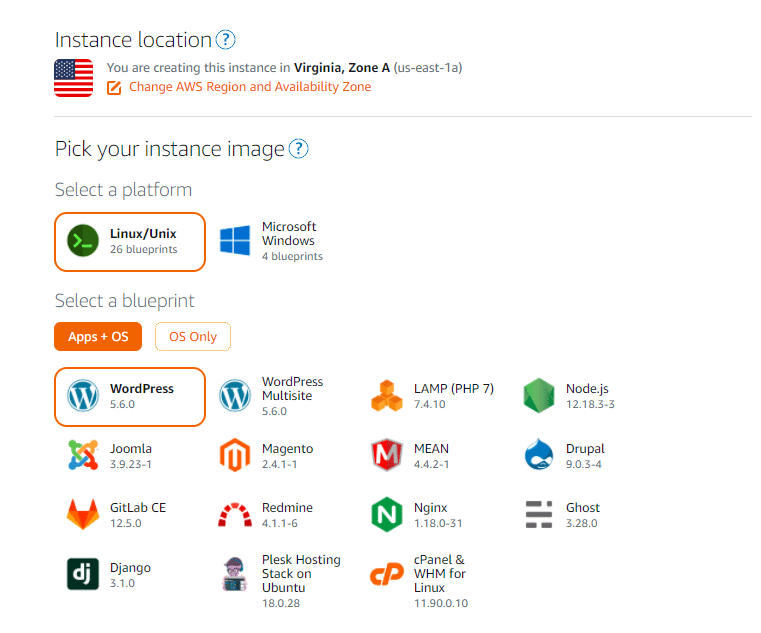Choose the WordPress Multisite blueprint label
The image size is (761, 633).
293,389
